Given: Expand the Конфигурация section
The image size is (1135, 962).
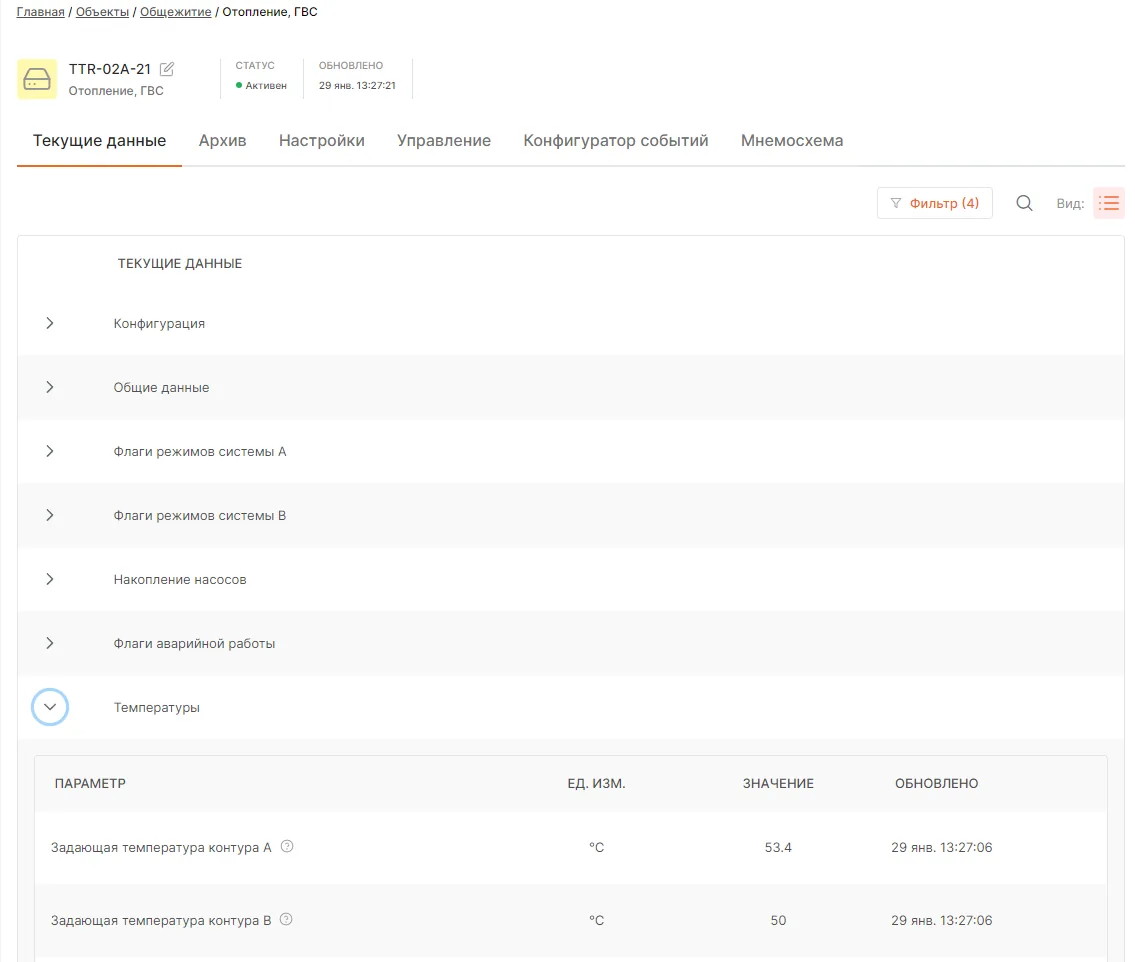Looking at the screenshot, I should 50,323.
